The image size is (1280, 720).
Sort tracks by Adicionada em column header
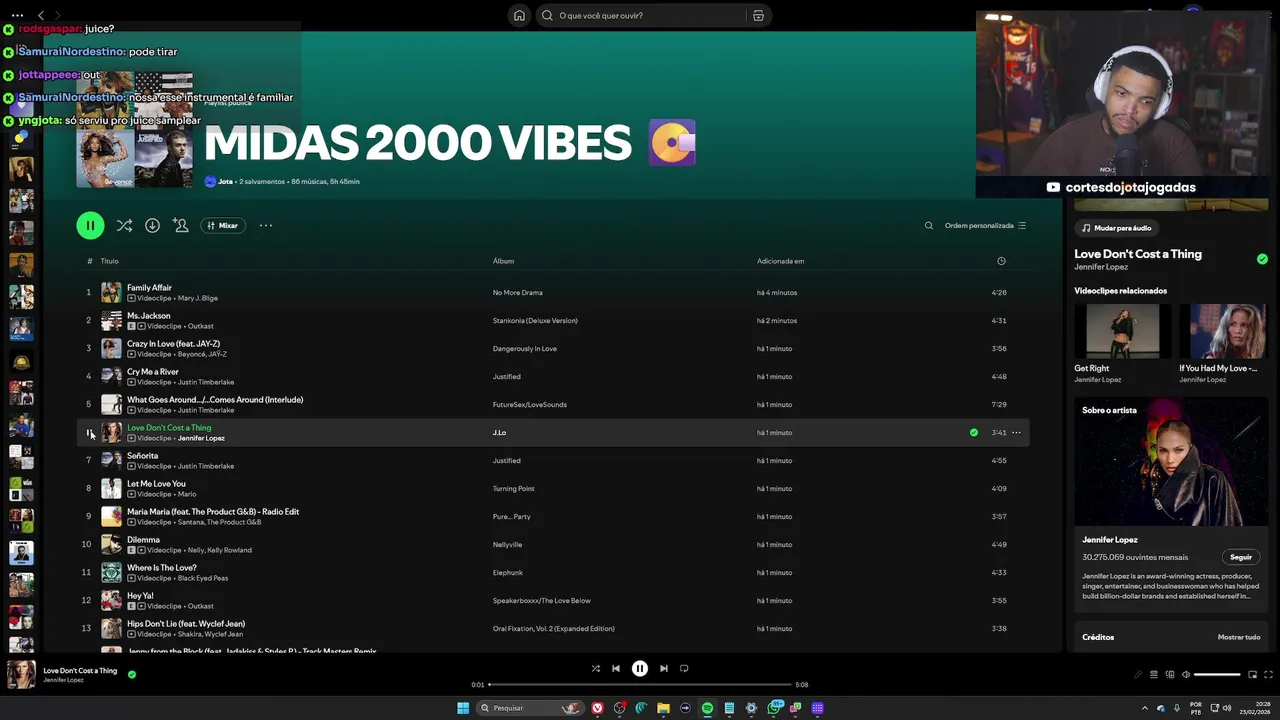tap(780, 261)
